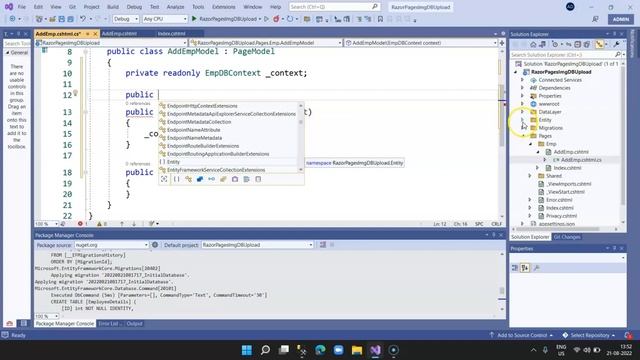Click Select Repository in status bar
Viewport: 640px width, 360px height.
click(589, 335)
